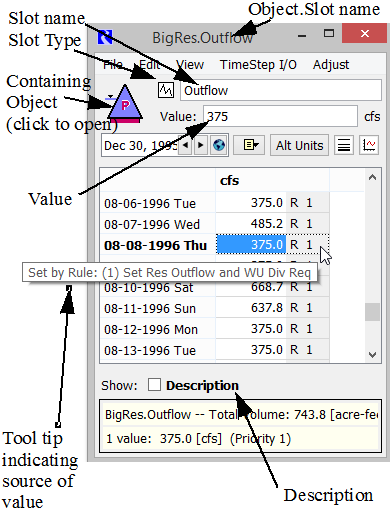The width and height of the screenshot is (391, 510).
Task: Click in the Outflow slot name field
Action: pyautogui.click(x=281, y=90)
